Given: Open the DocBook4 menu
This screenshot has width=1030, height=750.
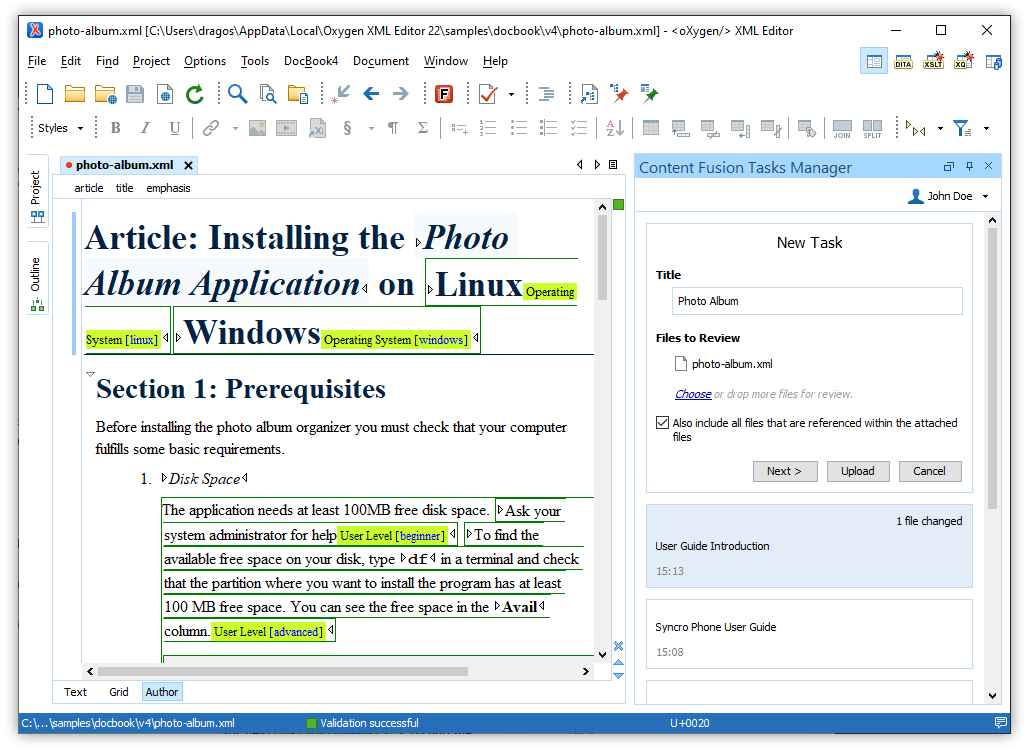Looking at the screenshot, I should [311, 61].
